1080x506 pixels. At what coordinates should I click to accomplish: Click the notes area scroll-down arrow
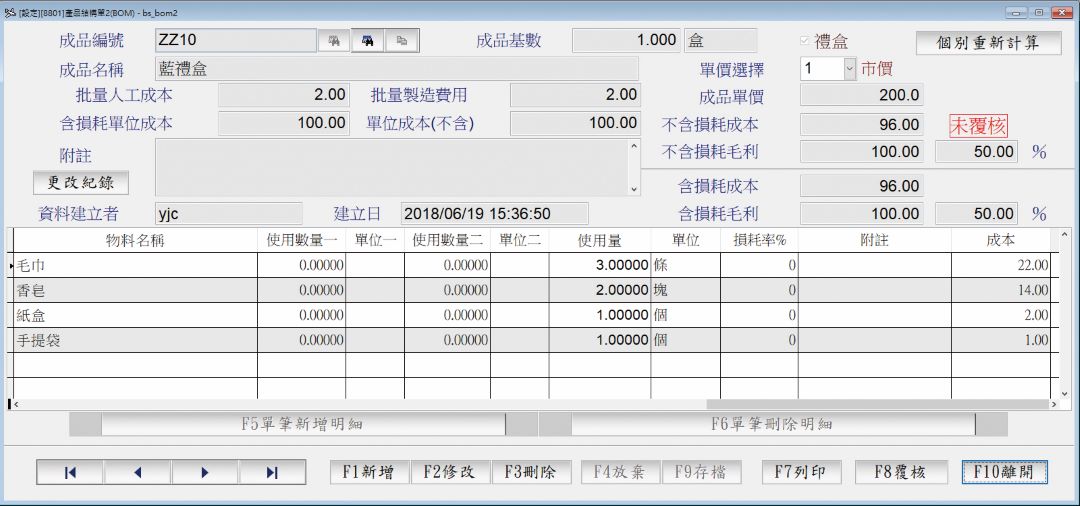(x=634, y=189)
